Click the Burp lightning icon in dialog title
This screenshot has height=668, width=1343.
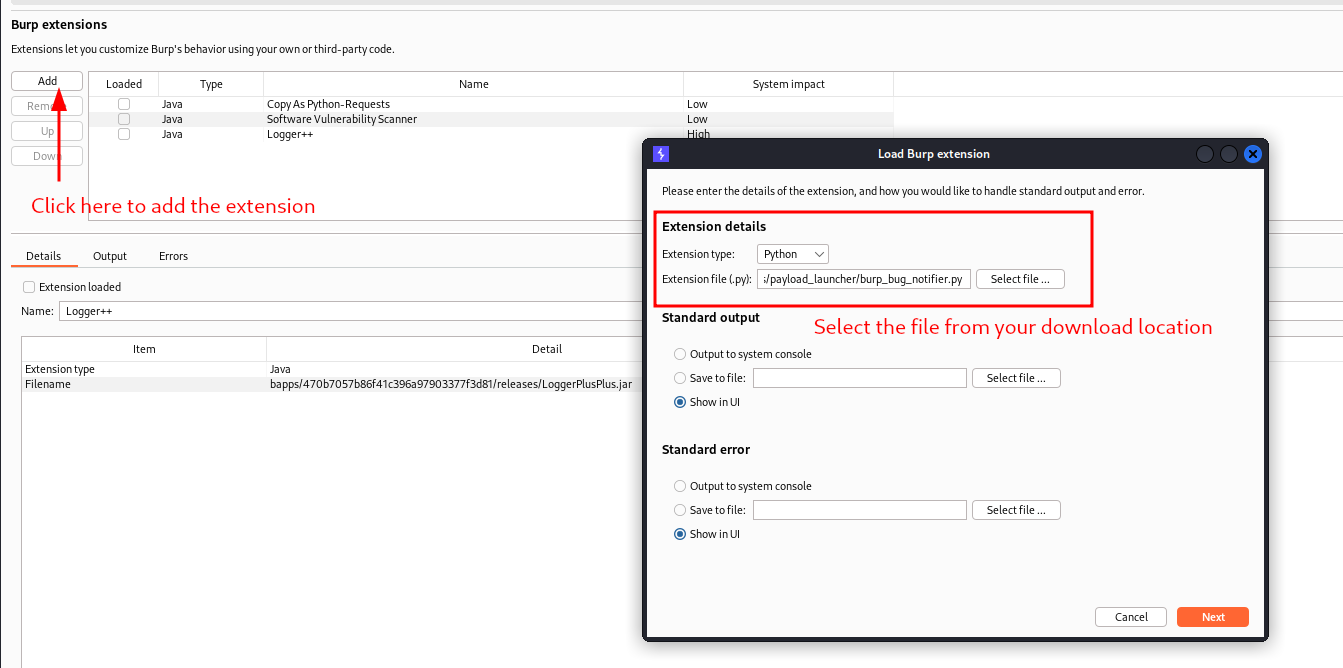660,154
